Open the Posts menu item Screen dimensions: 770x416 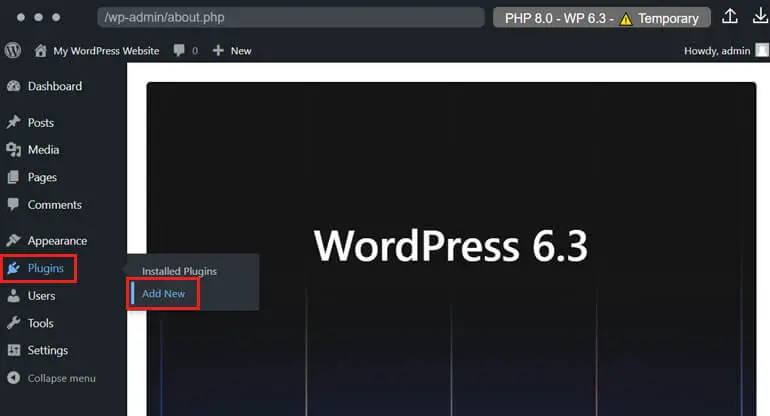click(x=41, y=123)
